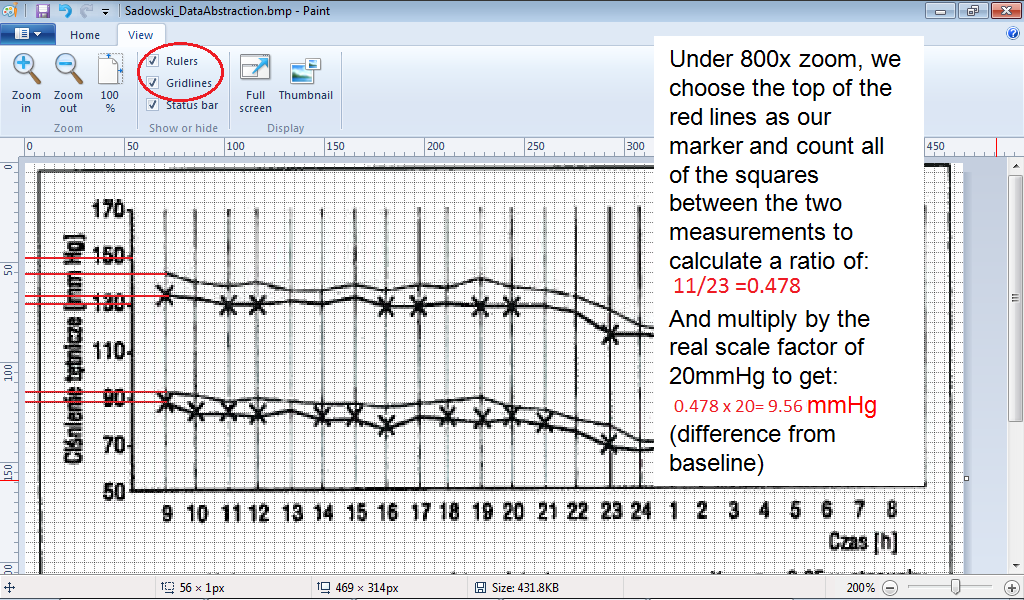The height and width of the screenshot is (600, 1024).
Task: Click the Zoom in magnifier icon
Action: click(27, 70)
